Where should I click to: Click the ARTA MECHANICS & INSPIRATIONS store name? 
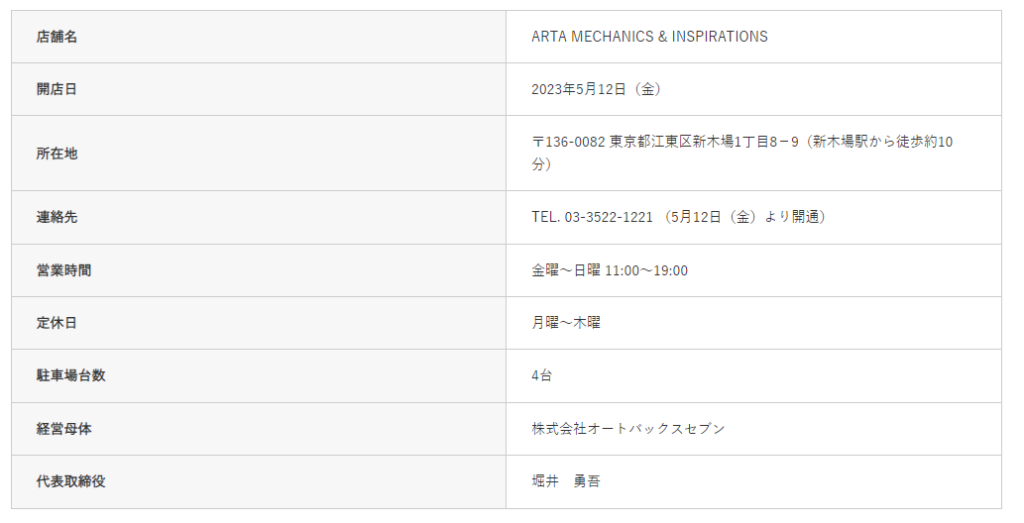point(649,37)
